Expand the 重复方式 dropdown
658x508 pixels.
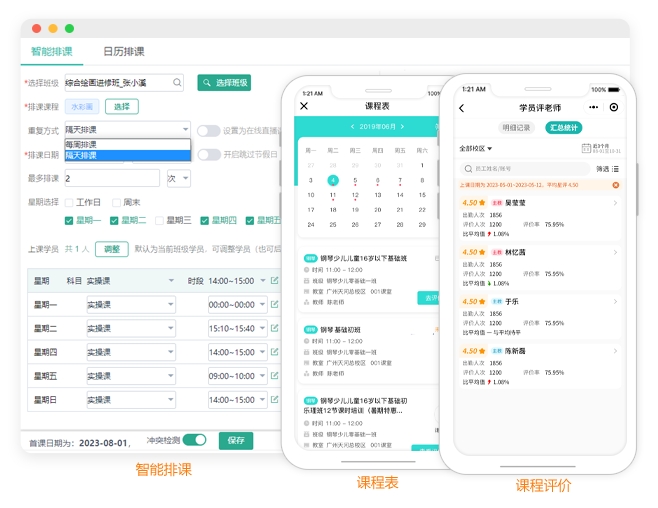[x=186, y=130]
